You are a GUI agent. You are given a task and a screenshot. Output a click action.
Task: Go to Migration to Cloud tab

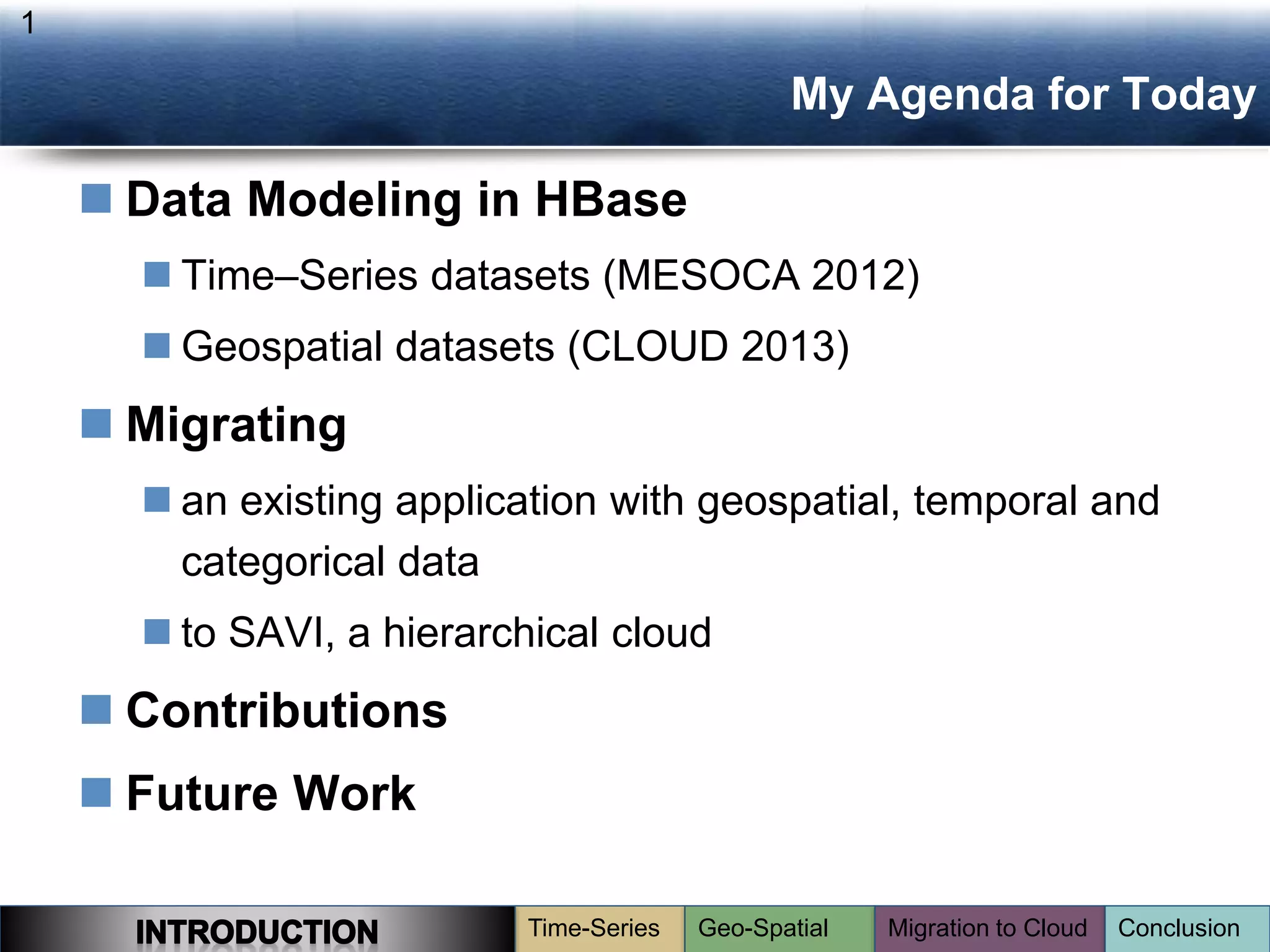[x=990, y=929]
